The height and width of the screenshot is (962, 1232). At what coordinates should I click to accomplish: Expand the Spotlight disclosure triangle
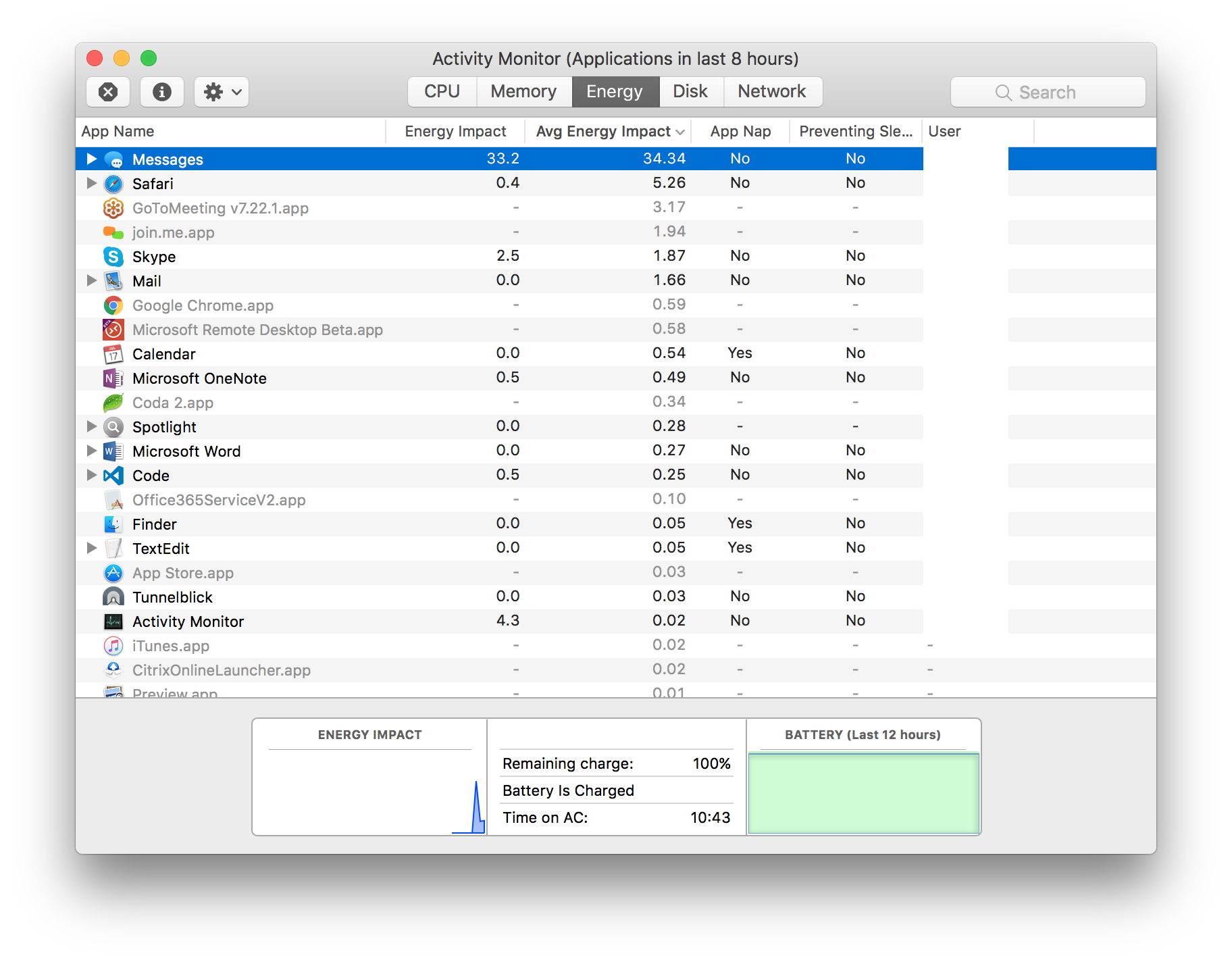pos(92,426)
